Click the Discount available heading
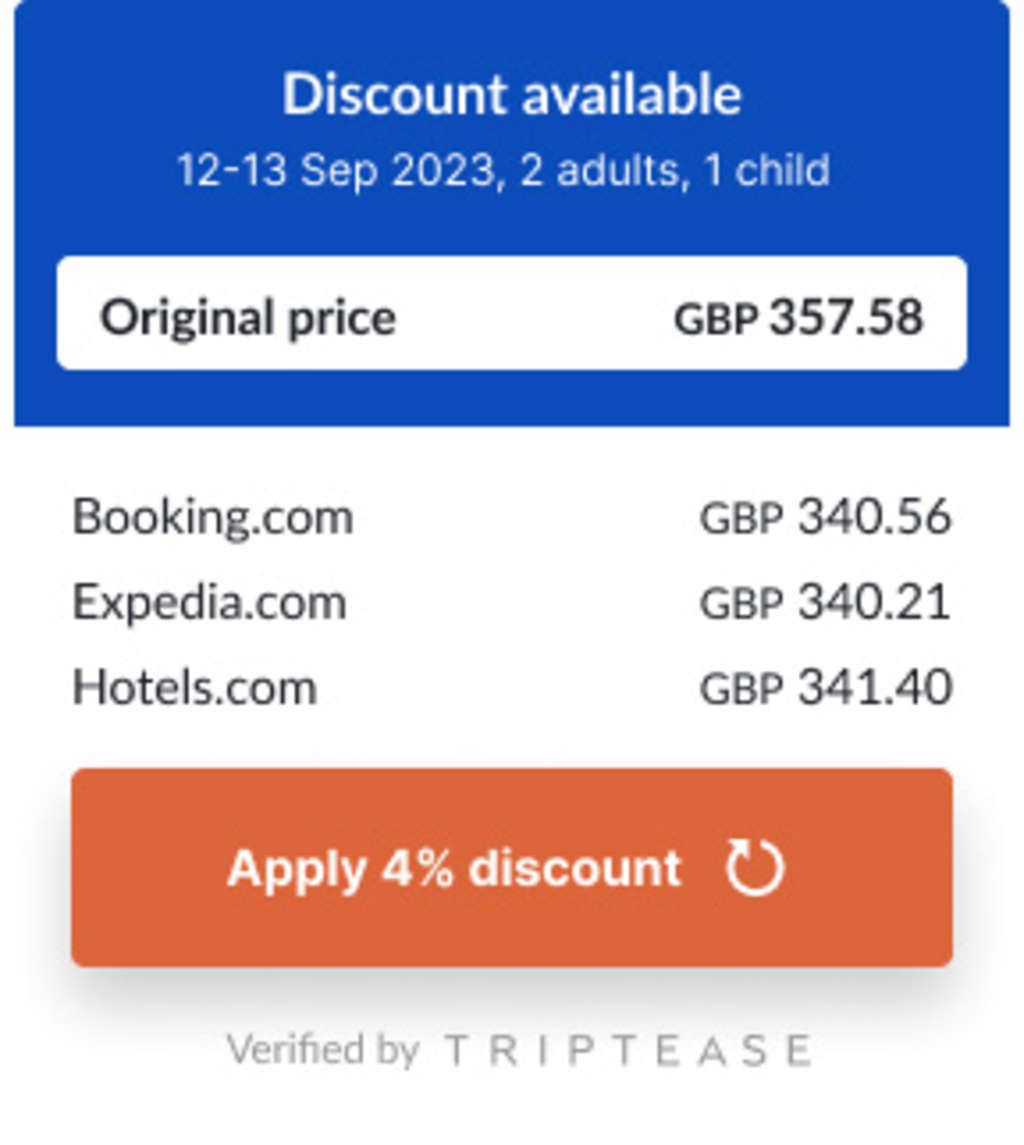The image size is (1024, 1145). coord(512,95)
